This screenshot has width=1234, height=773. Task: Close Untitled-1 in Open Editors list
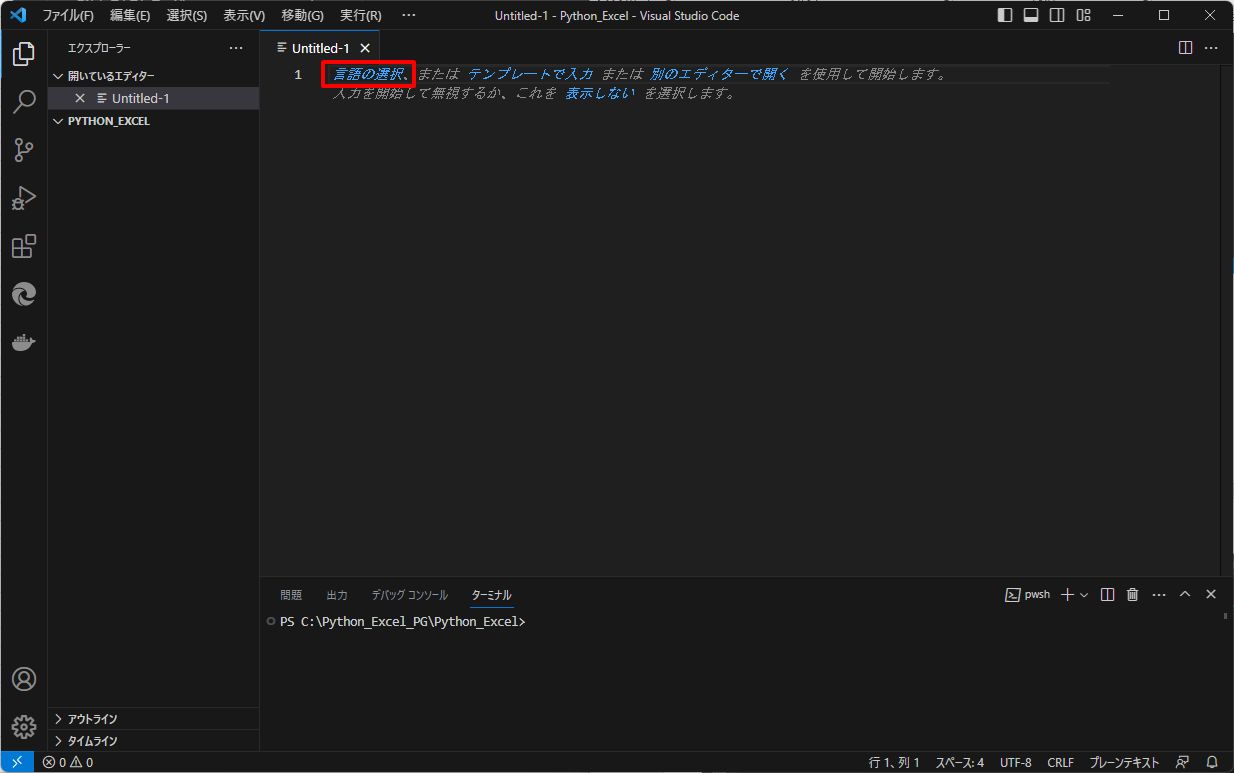(80, 98)
